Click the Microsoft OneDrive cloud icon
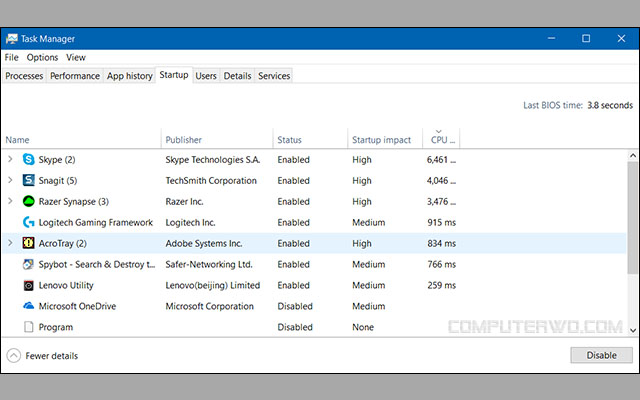640x400 pixels. coord(29,306)
